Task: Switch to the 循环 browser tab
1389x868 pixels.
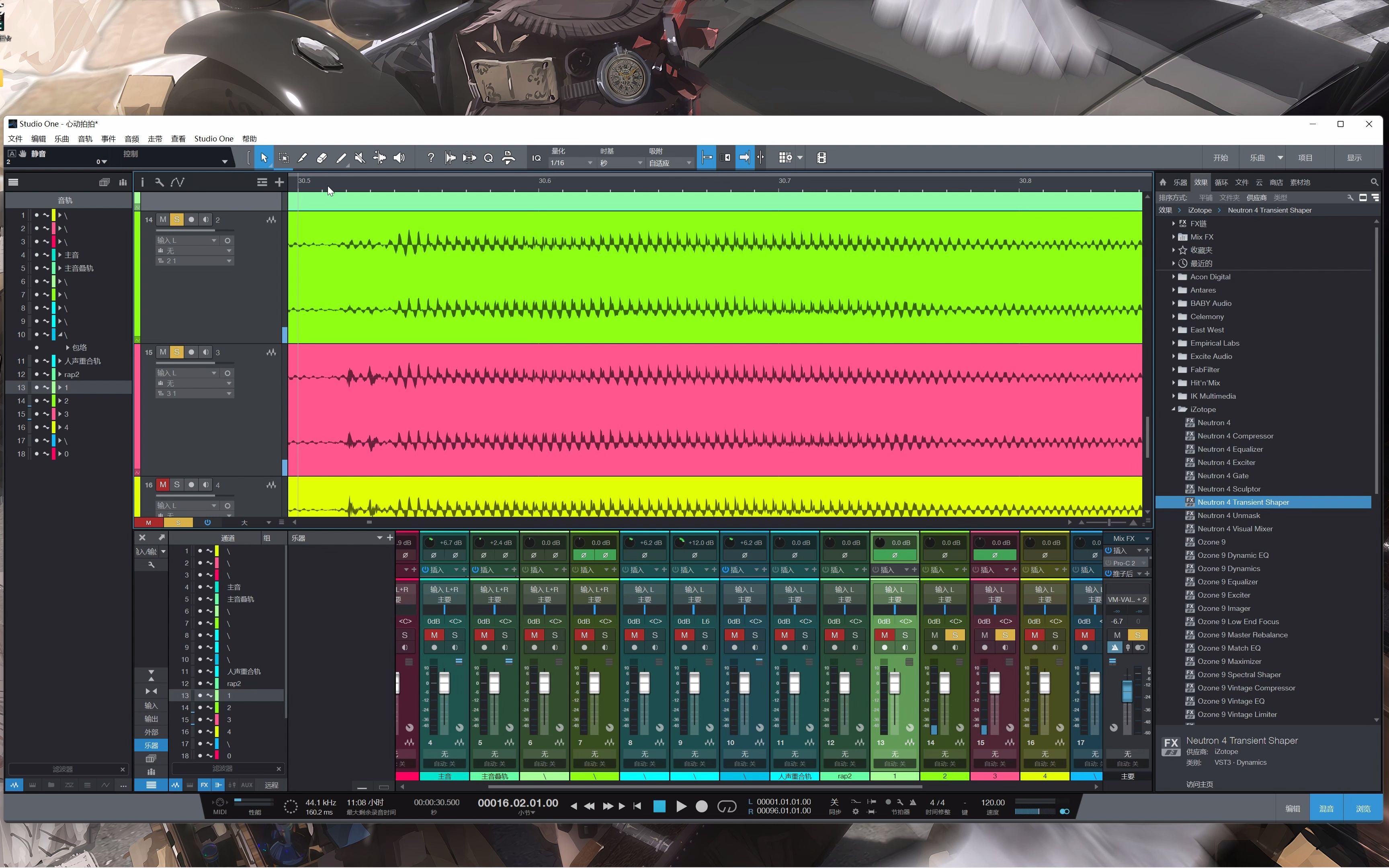Action: [1221, 182]
